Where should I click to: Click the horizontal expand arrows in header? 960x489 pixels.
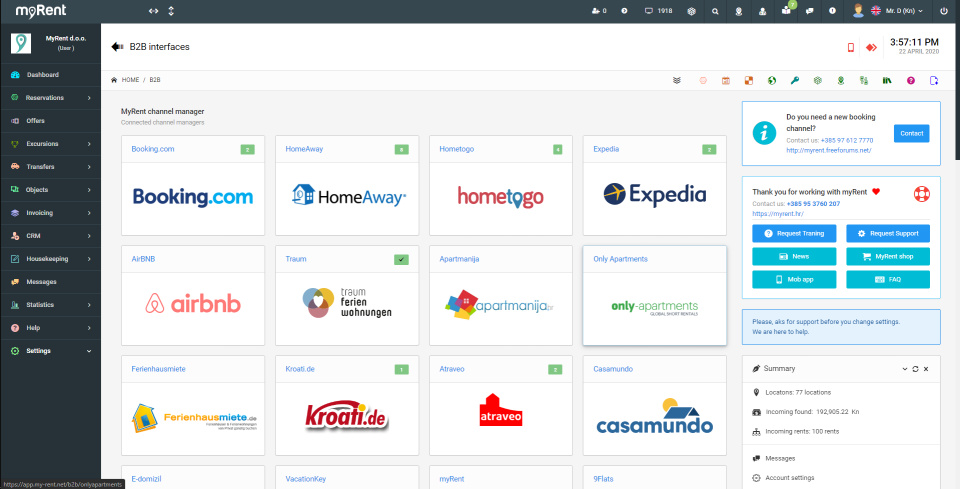tap(154, 11)
